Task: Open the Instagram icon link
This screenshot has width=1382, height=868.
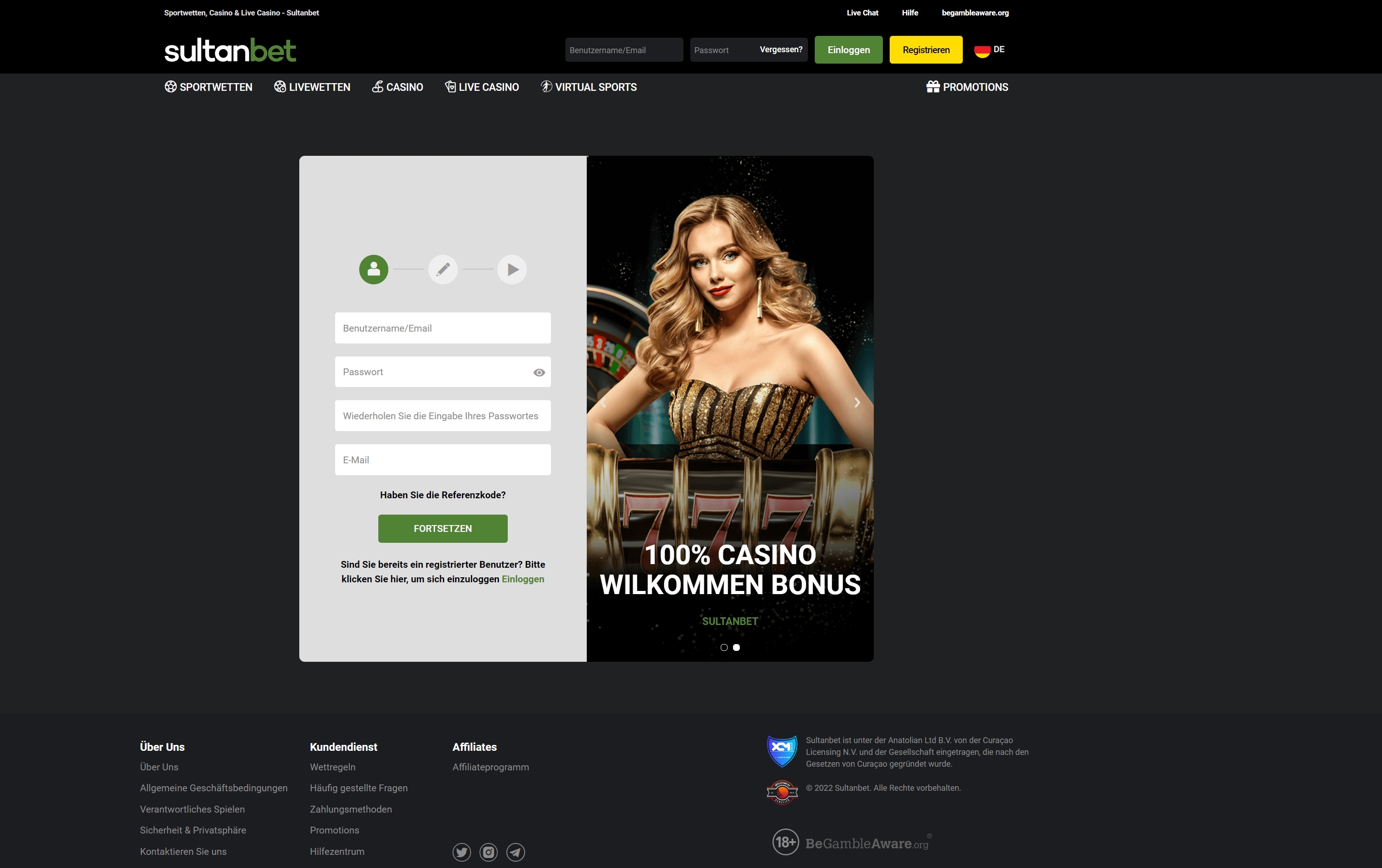Action: click(x=488, y=852)
